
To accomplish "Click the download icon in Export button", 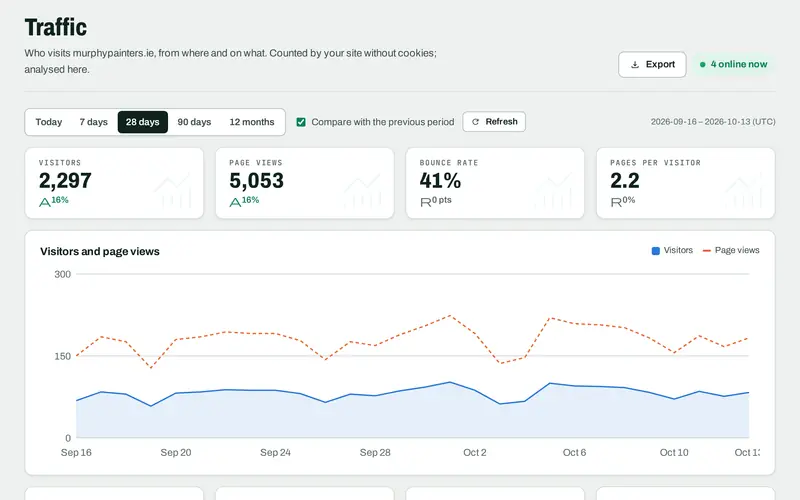I will click(635, 65).
